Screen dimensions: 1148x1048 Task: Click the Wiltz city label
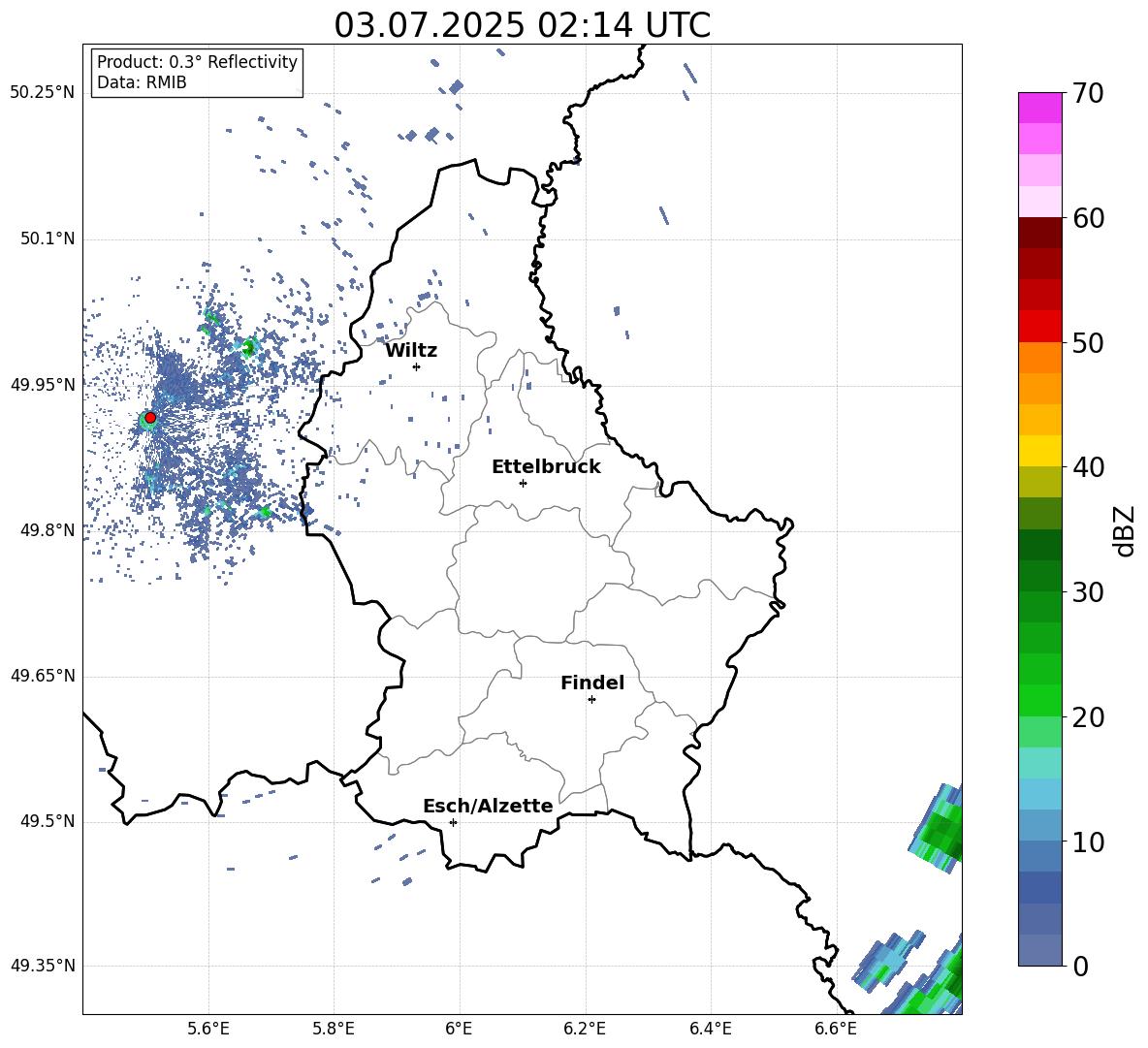pos(411,351)
